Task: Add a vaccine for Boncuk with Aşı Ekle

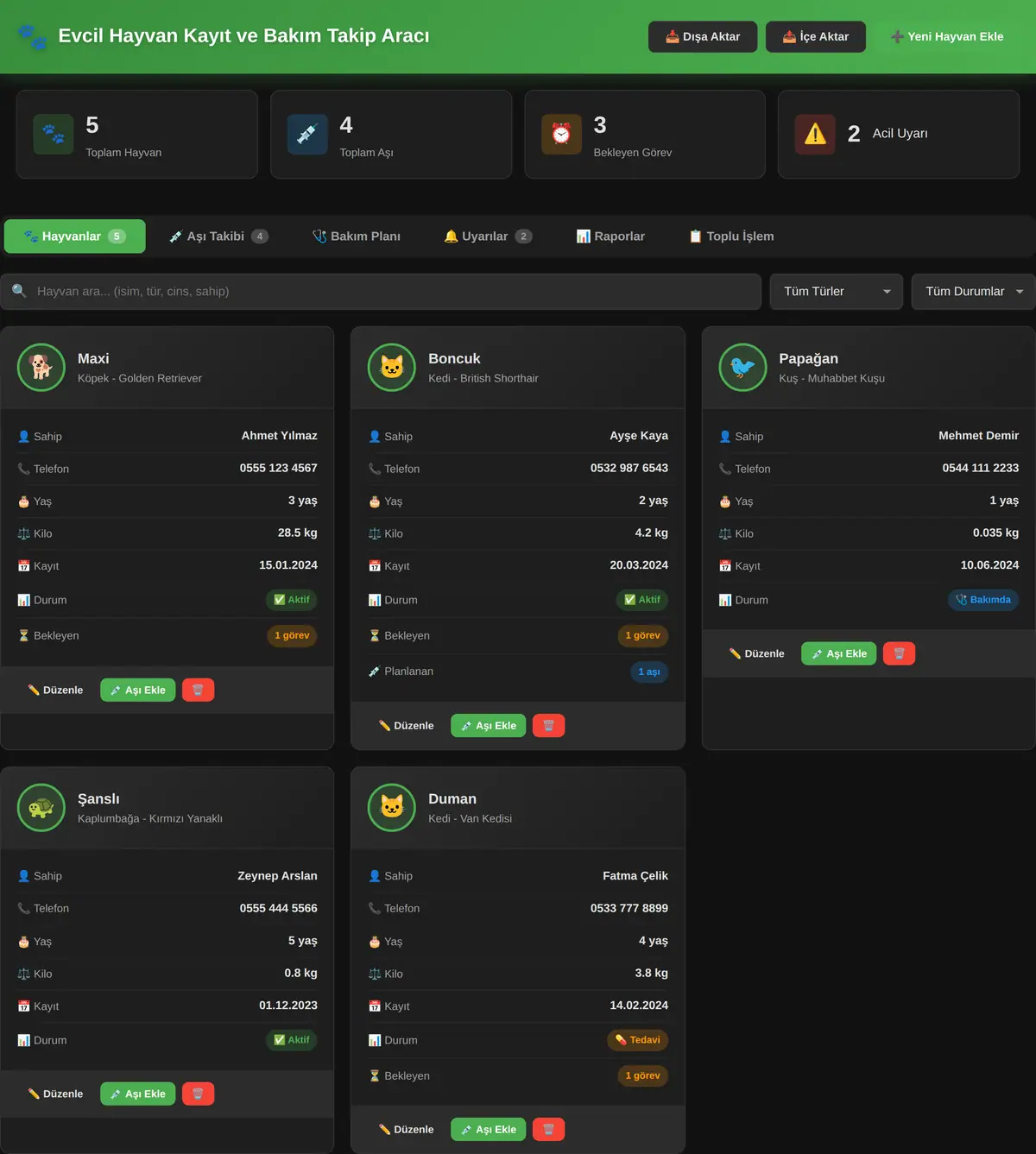Action: [x=489, y=726]
